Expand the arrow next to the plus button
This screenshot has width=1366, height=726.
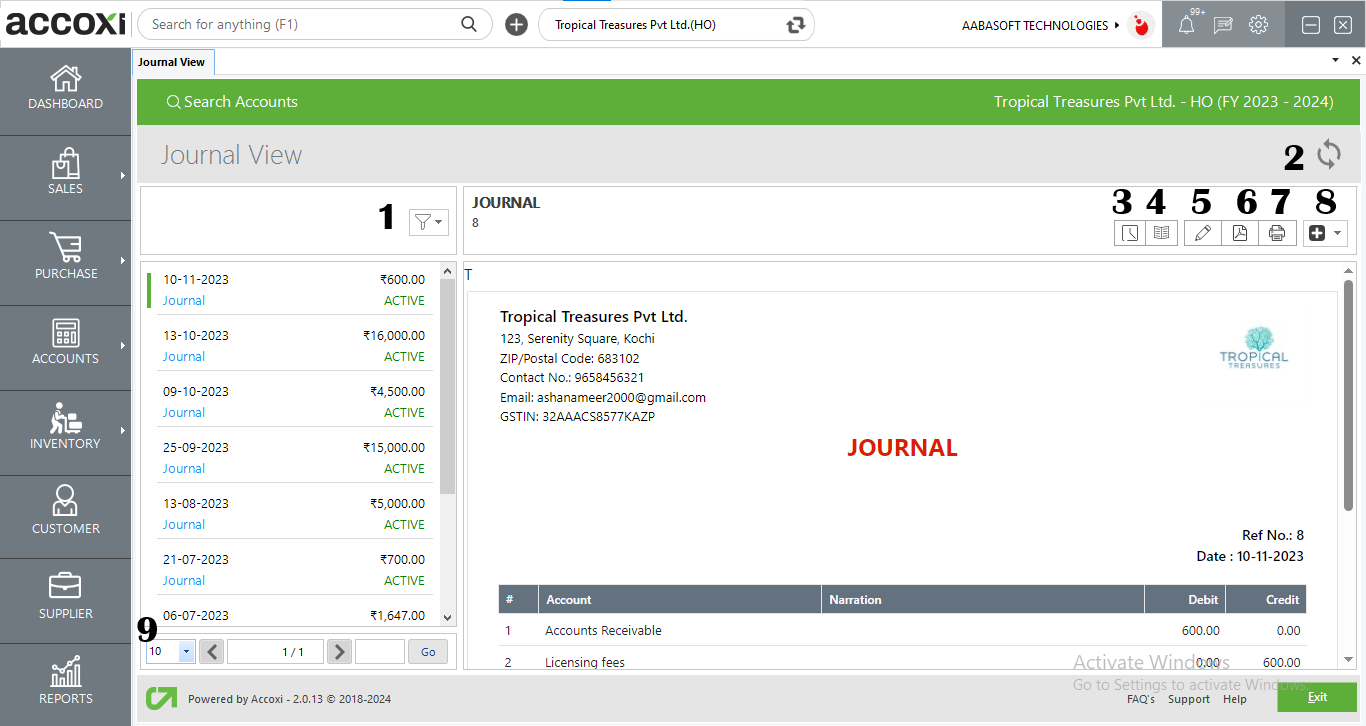click(x=1337, y=232)
